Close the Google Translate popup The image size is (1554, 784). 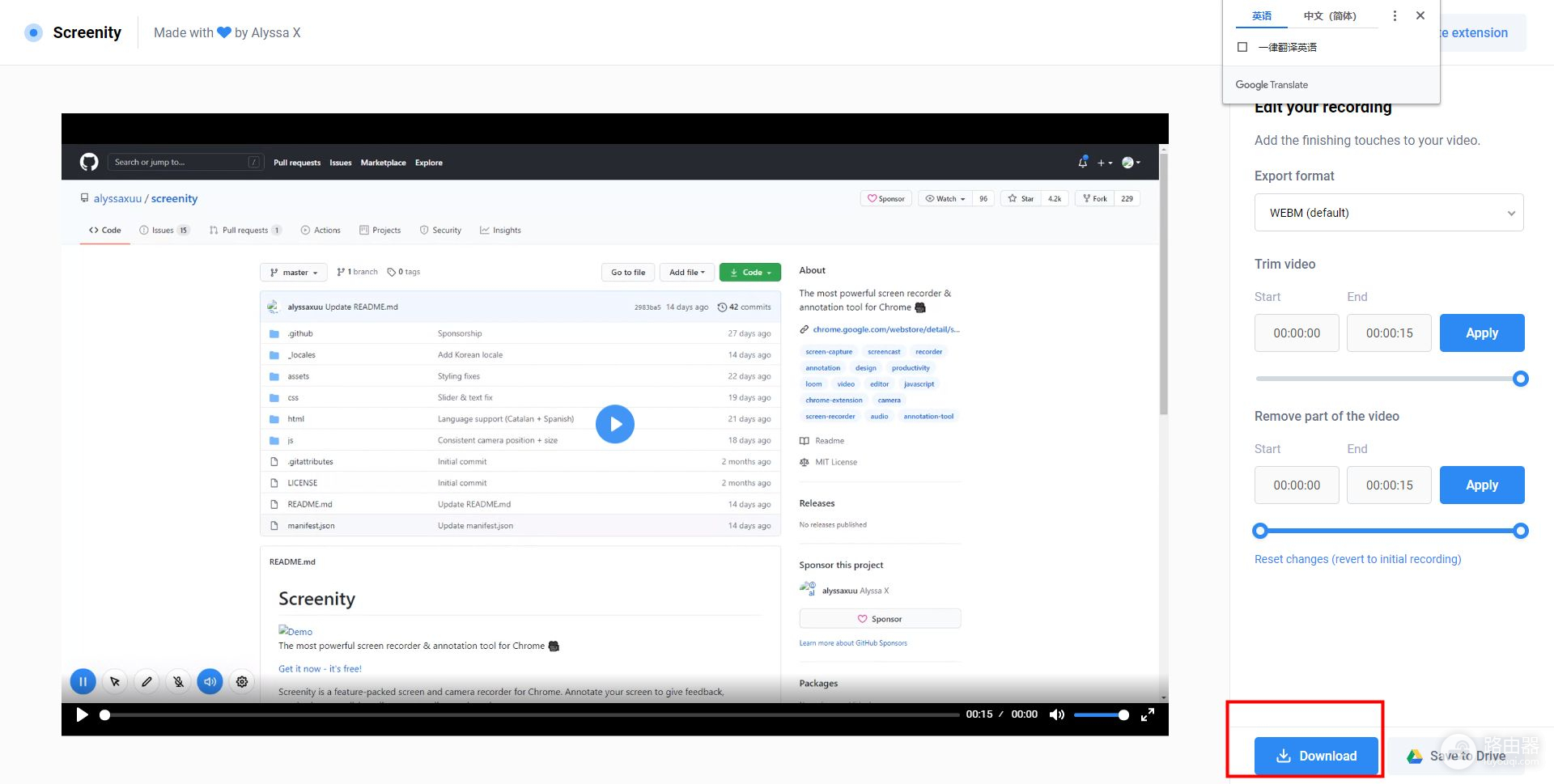1420,15
